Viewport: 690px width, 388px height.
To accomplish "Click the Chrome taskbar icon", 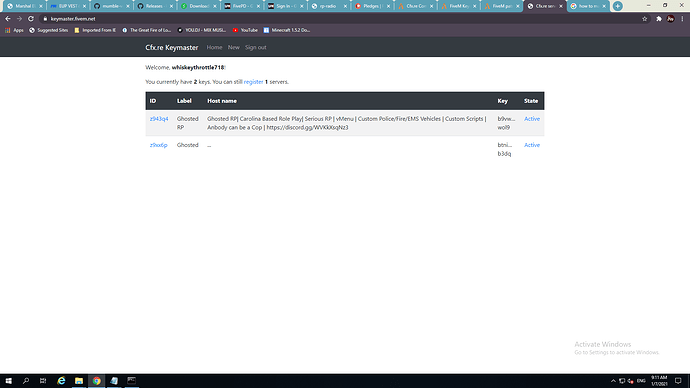I will coord(96,381).
